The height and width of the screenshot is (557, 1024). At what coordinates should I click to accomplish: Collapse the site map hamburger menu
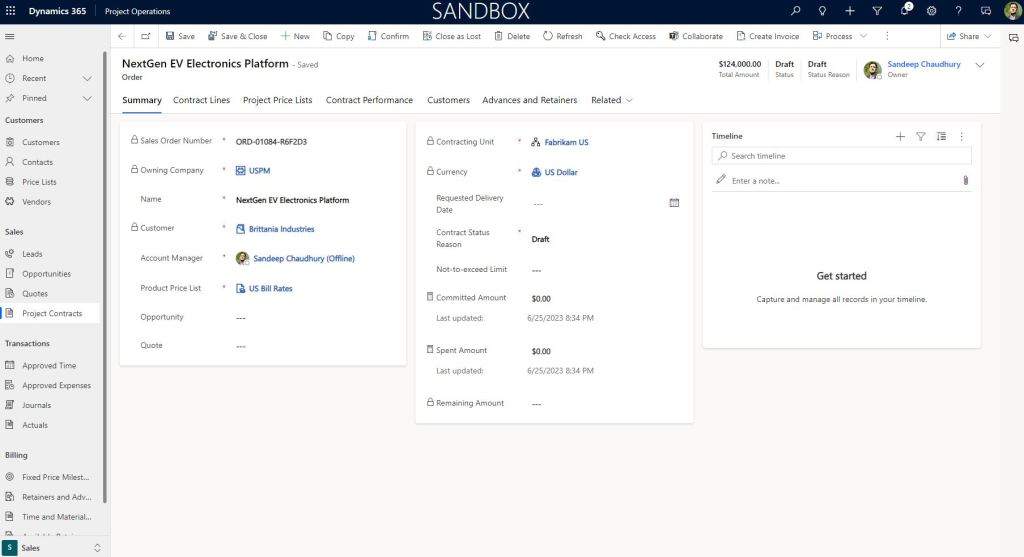10,36
